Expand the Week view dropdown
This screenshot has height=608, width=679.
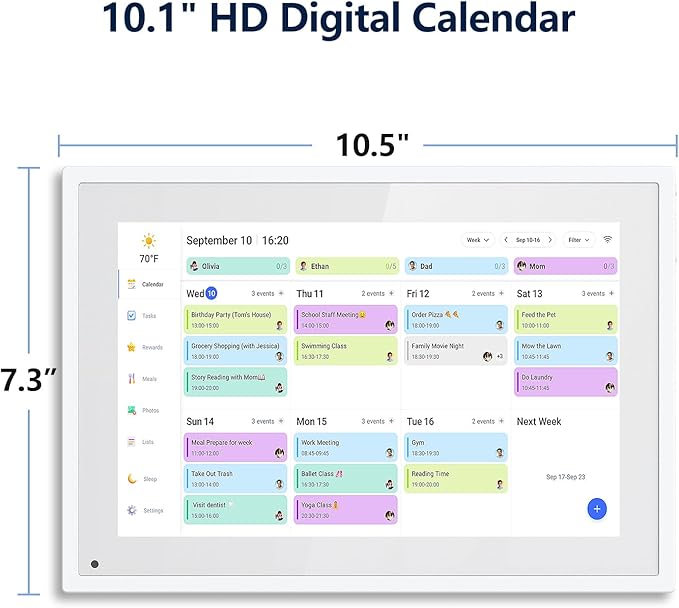(477, 240)
